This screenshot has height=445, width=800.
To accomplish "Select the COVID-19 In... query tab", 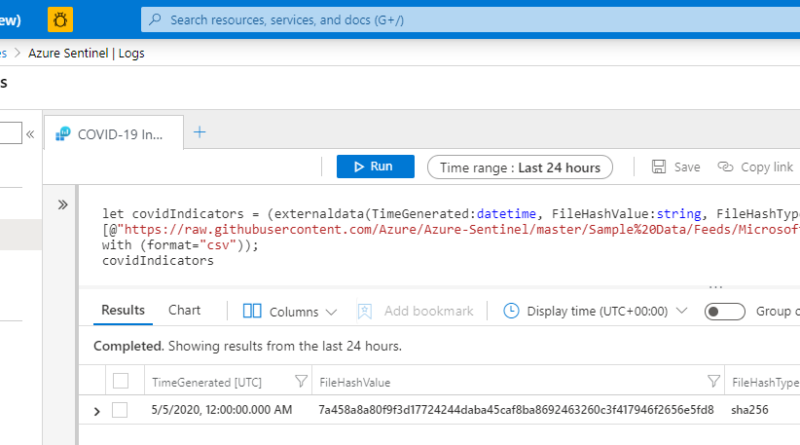I will [x=114, y=134].
